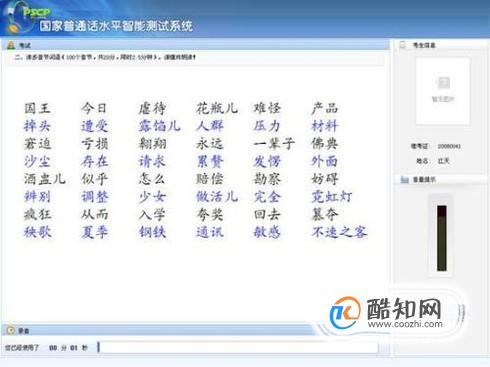
Task: Click the 考生信息 panel icon
Action: [403, 44]
